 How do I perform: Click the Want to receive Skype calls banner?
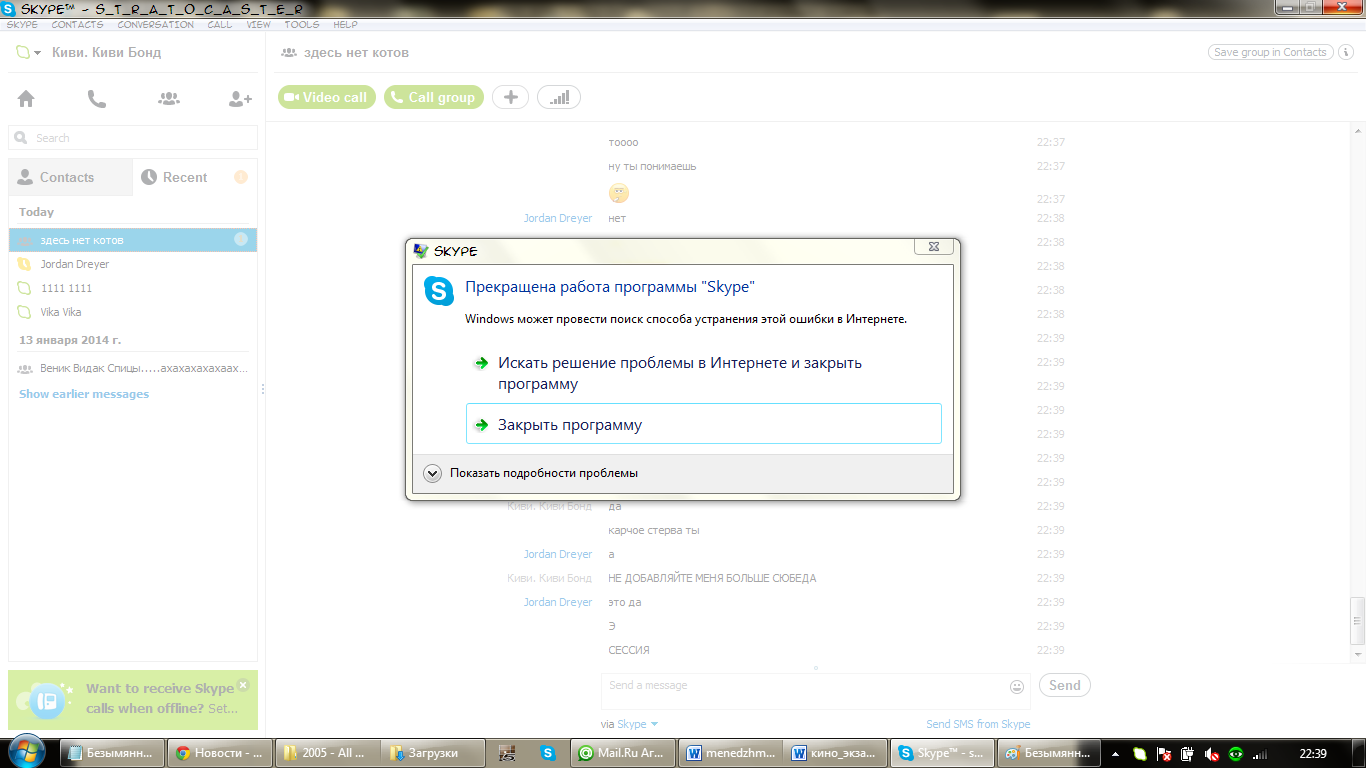click(x=133, y=699)
